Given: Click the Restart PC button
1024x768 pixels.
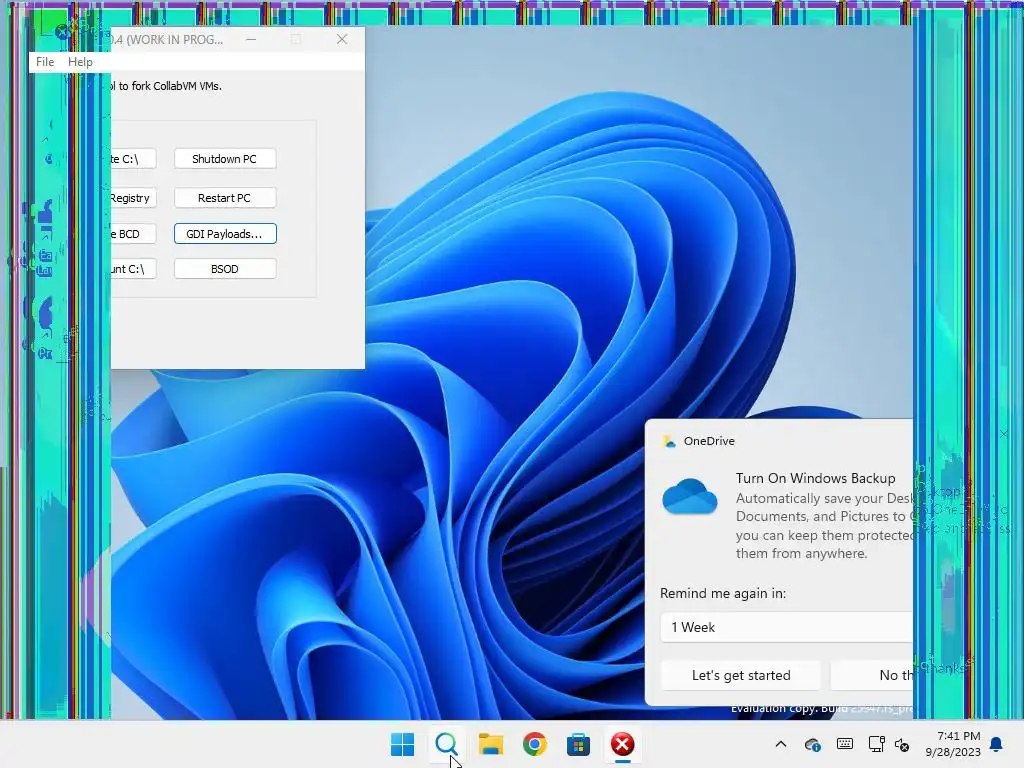Looking at the screenshot, I should point(225,198).
